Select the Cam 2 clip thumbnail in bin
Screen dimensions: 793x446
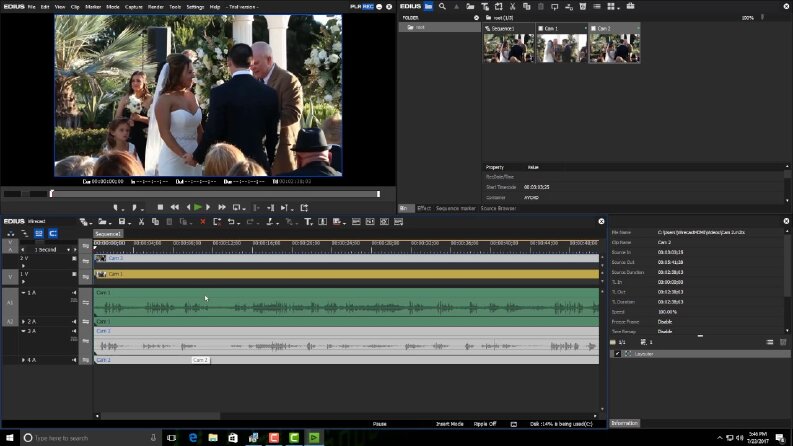(615, 44)
